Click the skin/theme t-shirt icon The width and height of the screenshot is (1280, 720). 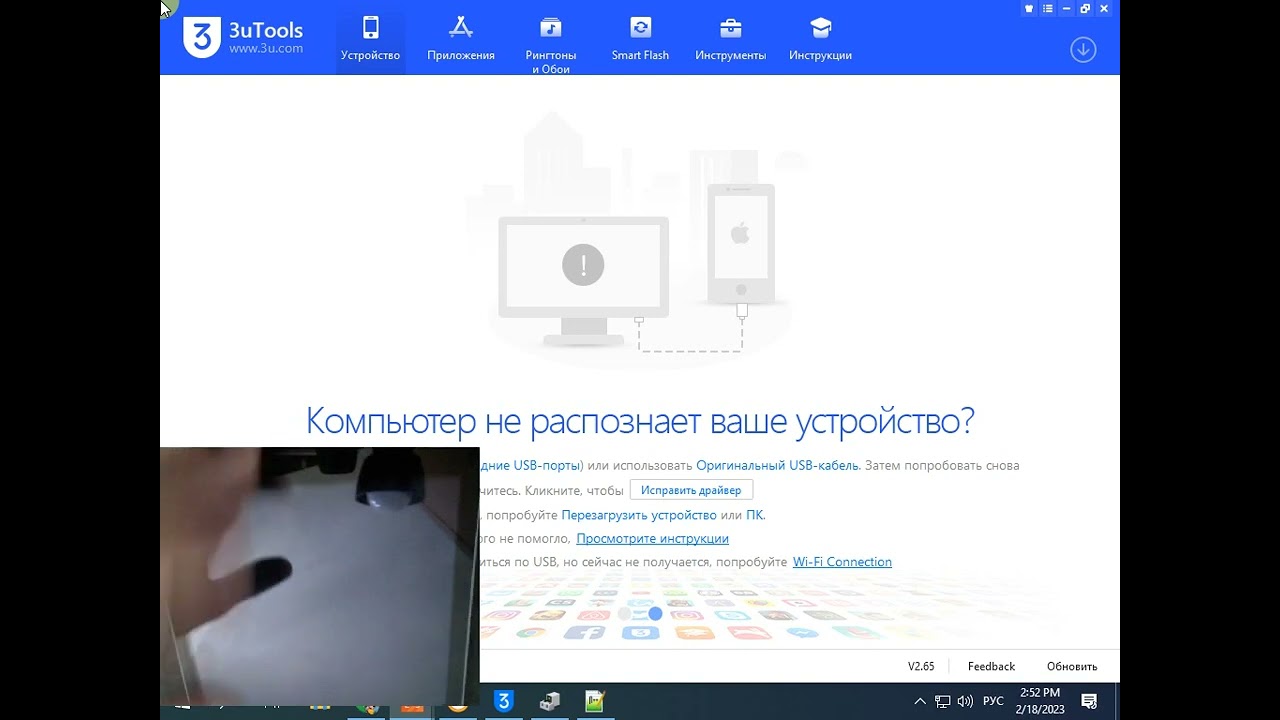coord(1029,9)
